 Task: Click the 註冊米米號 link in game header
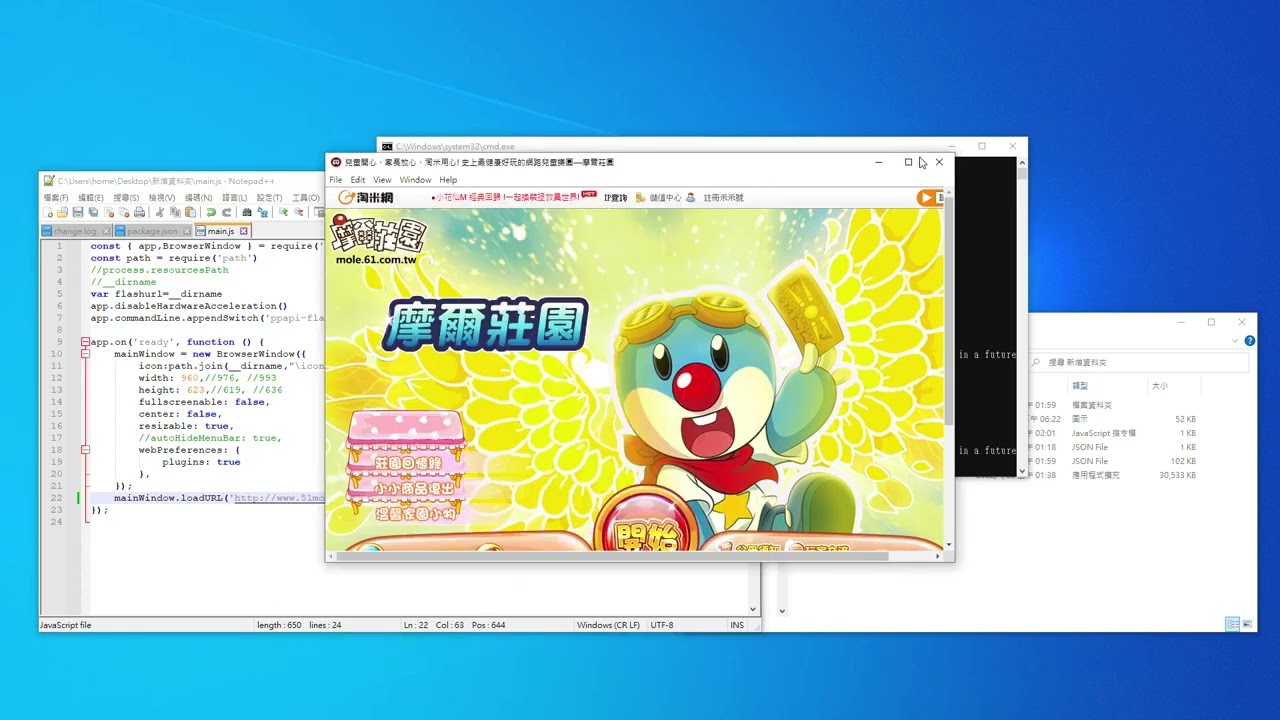(723, 198)
